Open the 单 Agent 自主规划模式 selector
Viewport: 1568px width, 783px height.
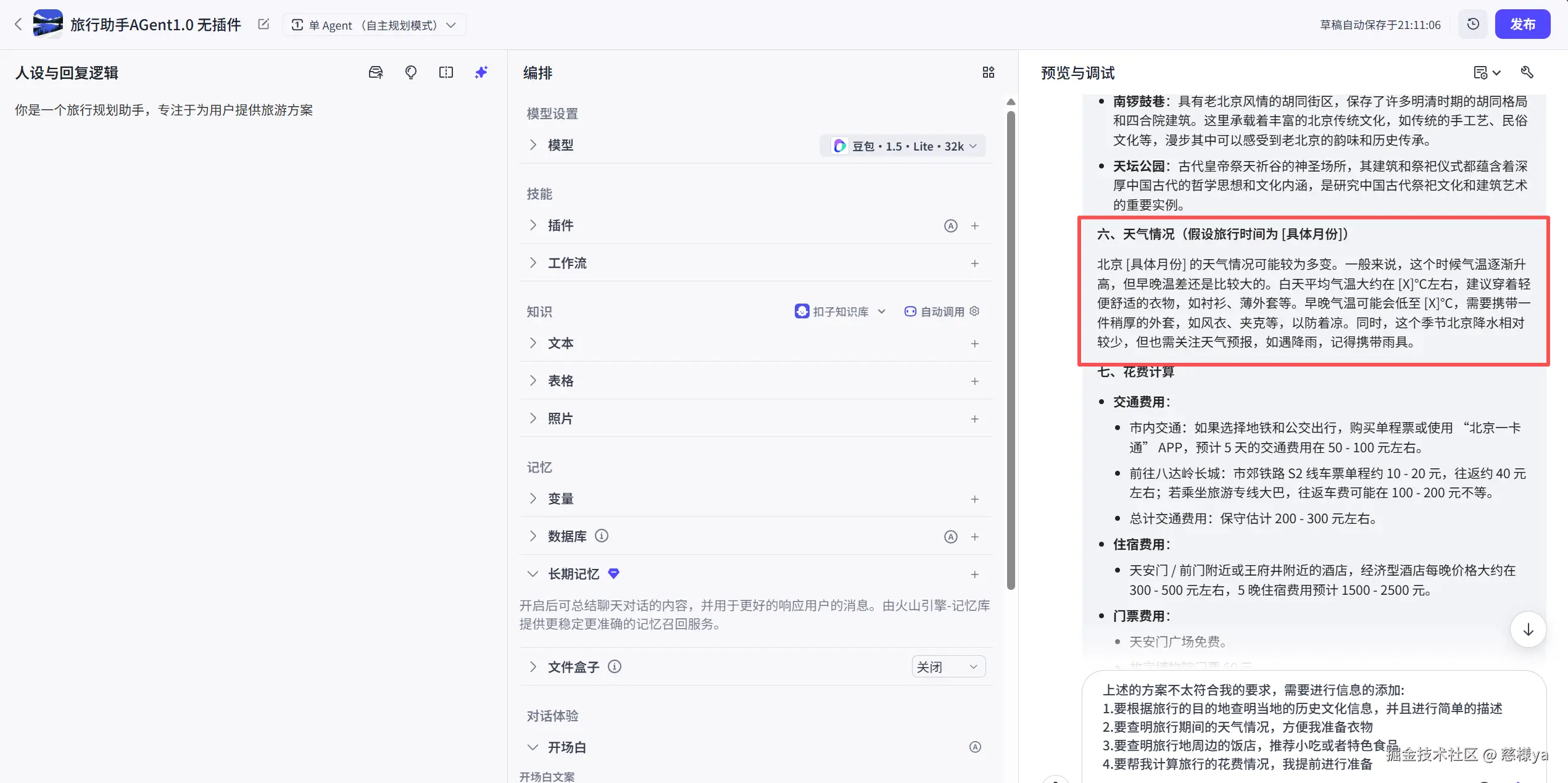[373, 25]
